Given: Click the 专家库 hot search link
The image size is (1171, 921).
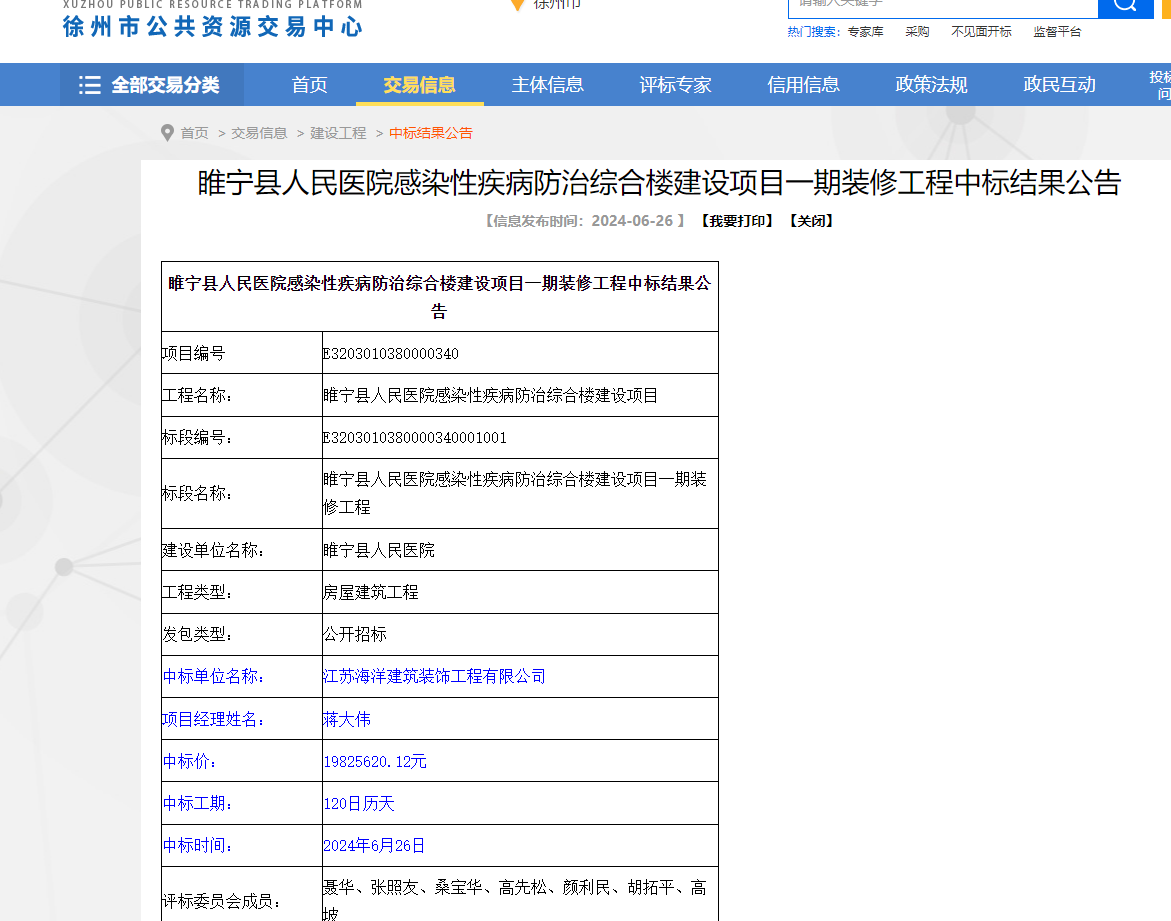Looking at the screenshot, I should pos(865,32).
